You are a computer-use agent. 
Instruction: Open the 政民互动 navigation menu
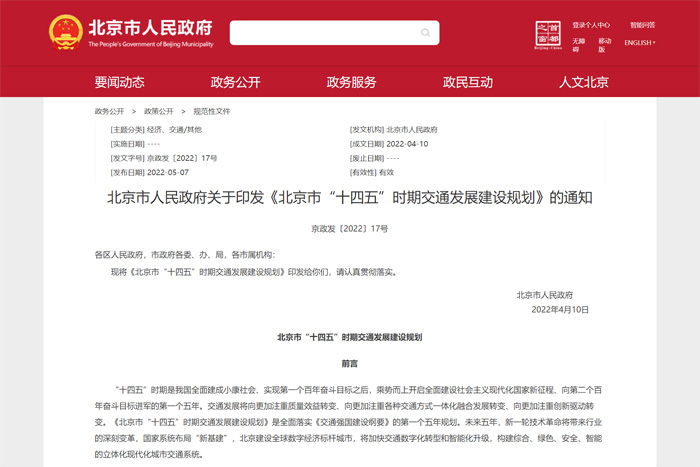pyautogui.click(x=467, y=82)
